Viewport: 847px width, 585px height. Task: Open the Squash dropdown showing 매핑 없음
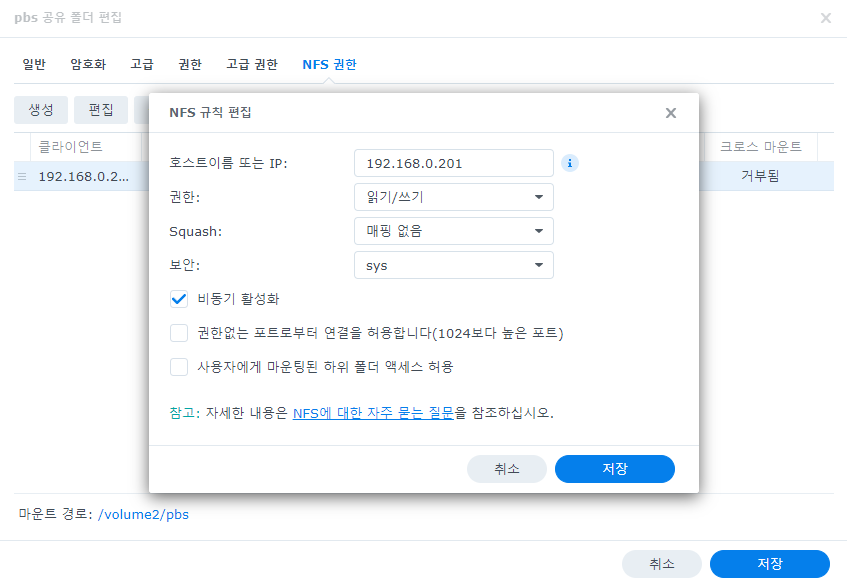tap(454, 231)
